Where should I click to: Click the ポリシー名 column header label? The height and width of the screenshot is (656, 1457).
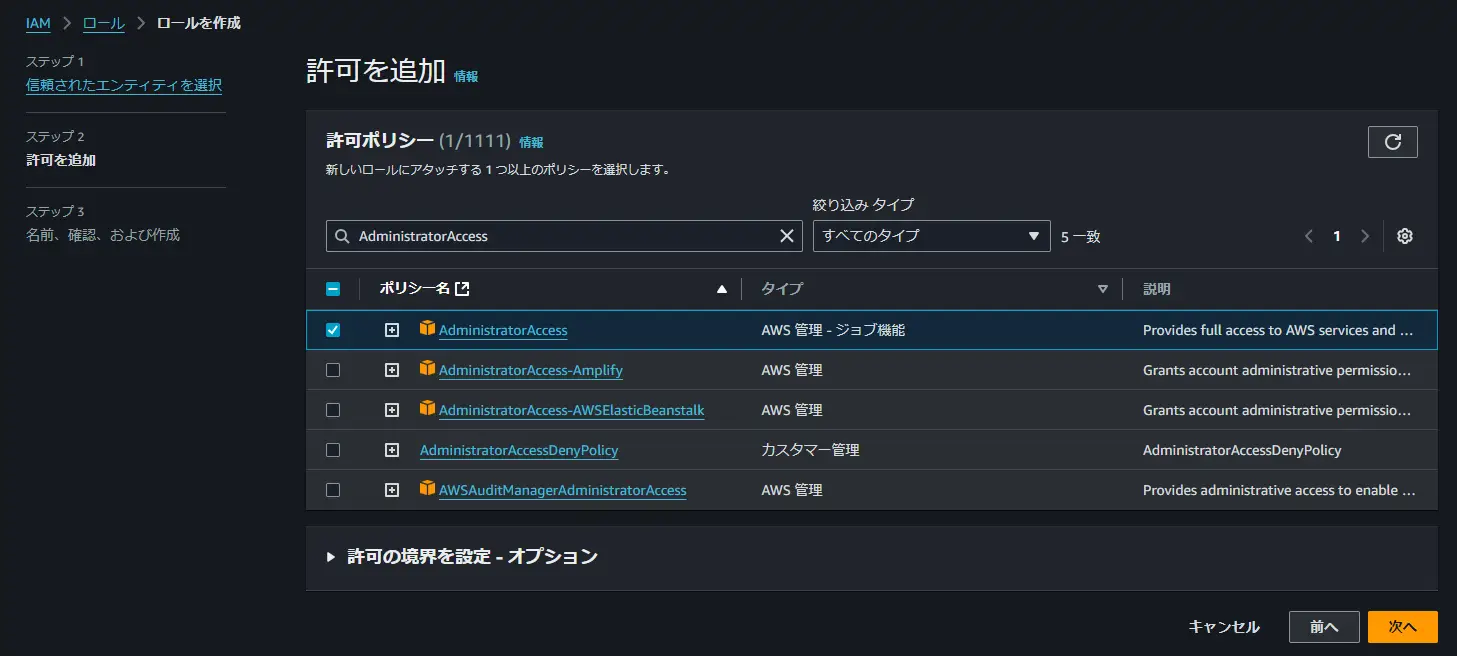[x=415, y=289]
